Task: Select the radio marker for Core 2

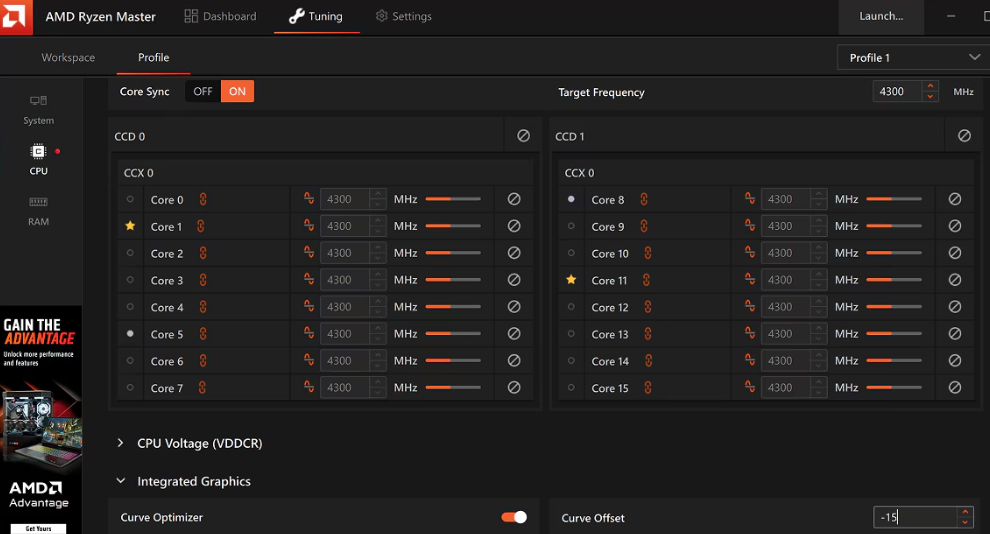Action: pos(130,252)
